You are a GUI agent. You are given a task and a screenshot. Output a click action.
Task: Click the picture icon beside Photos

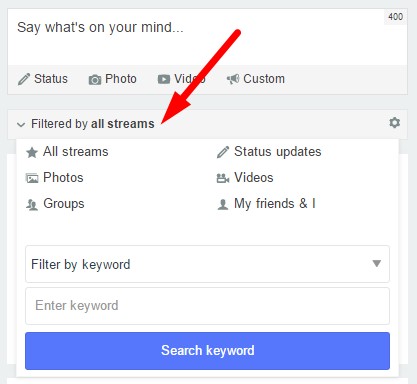(32, 178)
